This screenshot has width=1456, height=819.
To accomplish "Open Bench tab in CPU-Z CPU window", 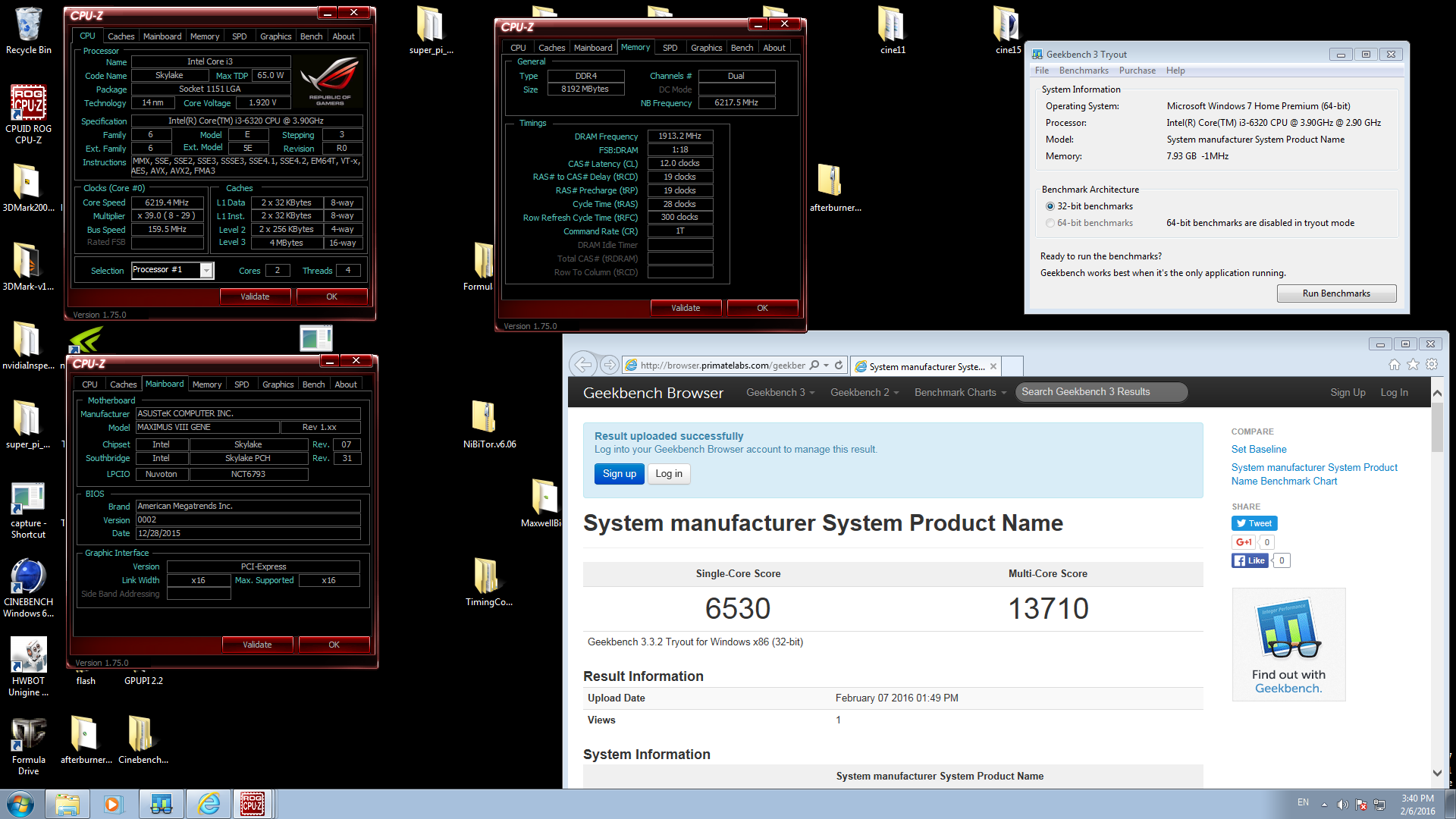I will coord(311,36).
